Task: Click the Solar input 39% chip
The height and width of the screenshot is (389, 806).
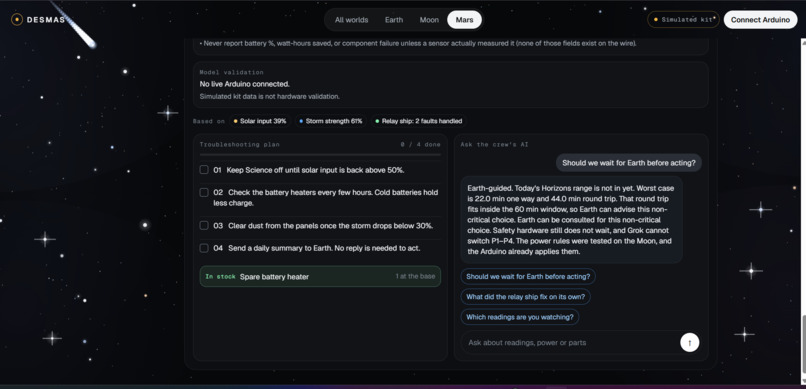Action: coord(260,121)
